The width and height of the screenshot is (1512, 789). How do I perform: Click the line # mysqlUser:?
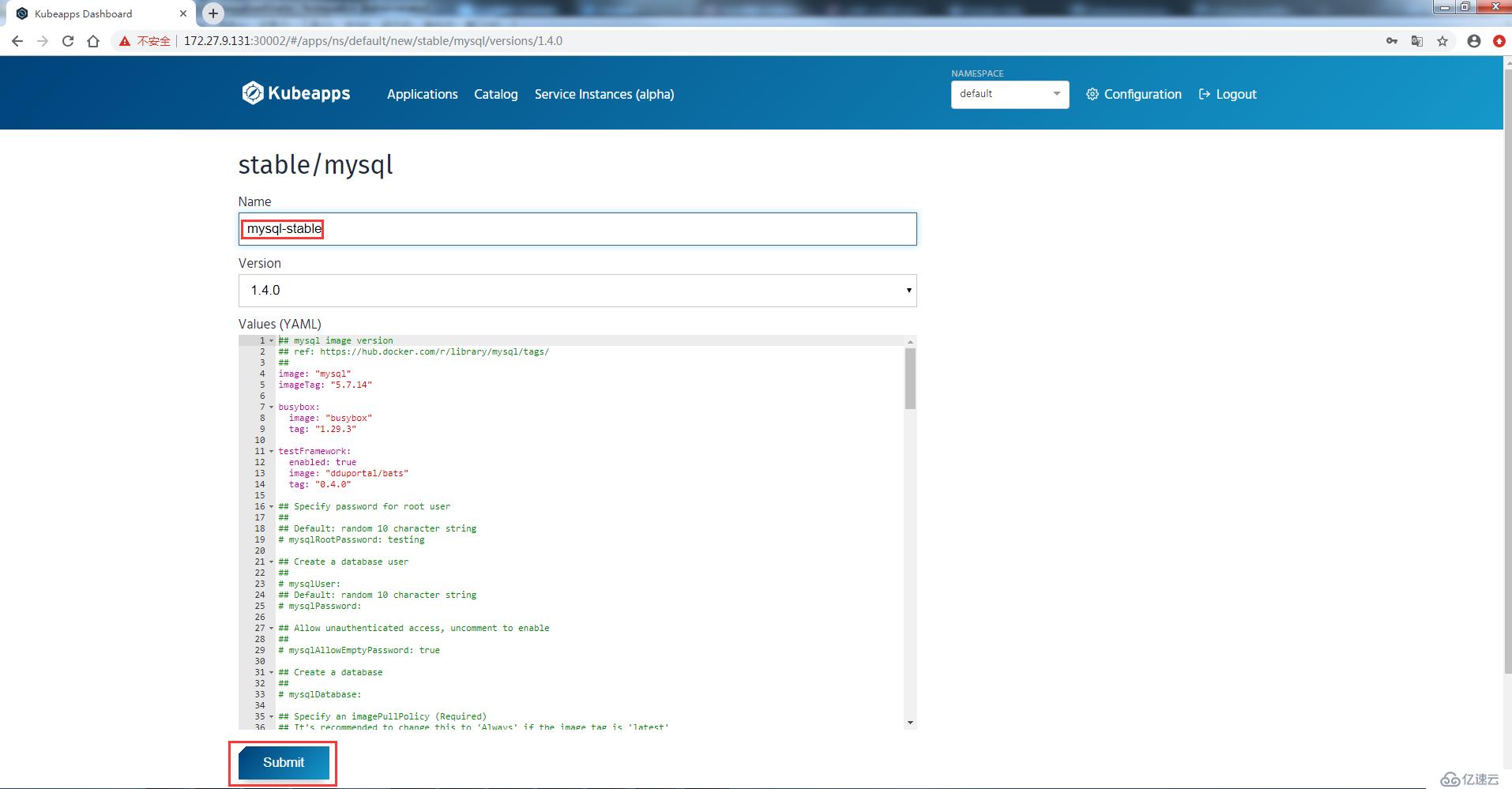click(x=310, y=584)
